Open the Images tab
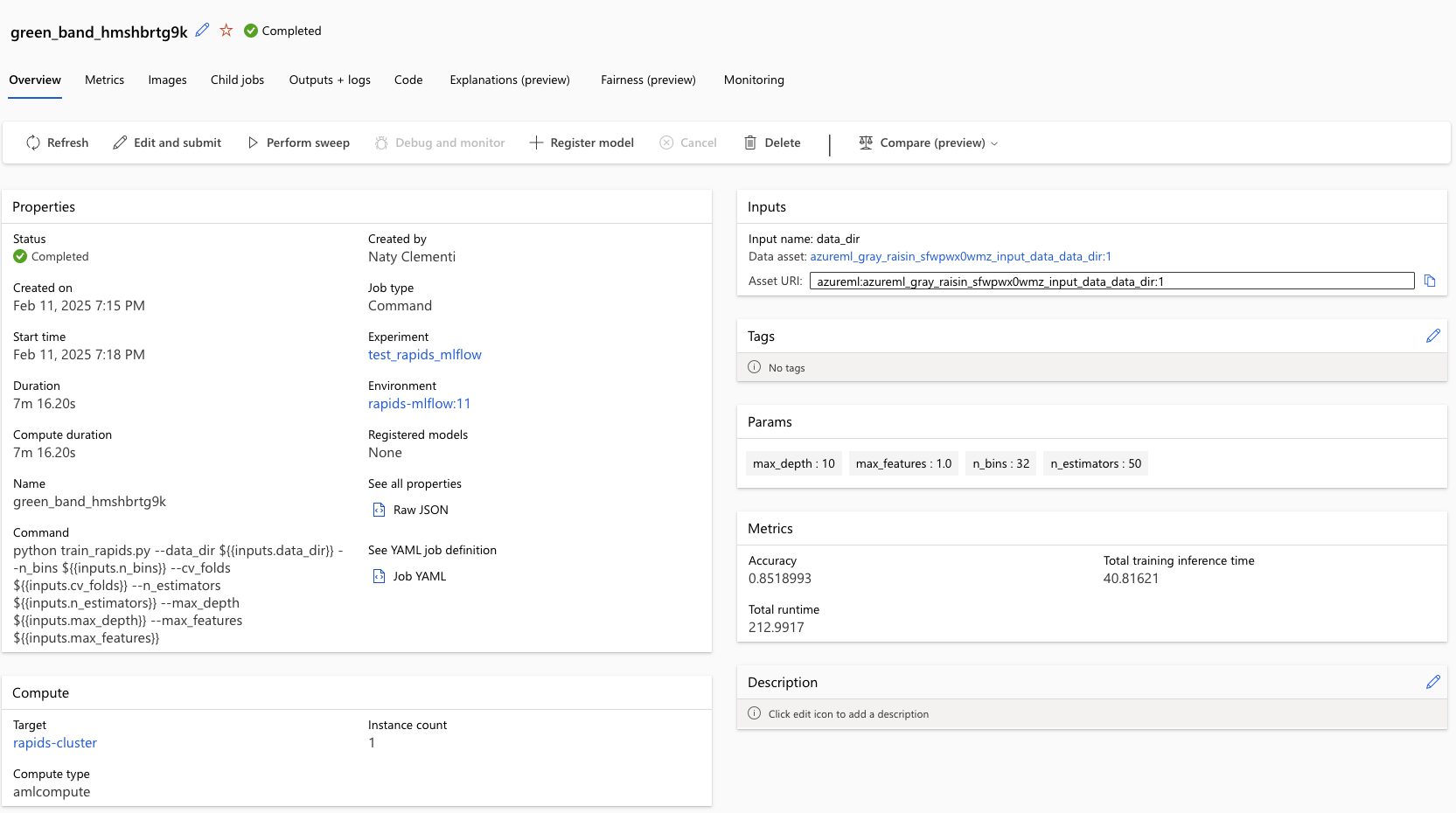The image size is (1456, 813). point(167,80)
